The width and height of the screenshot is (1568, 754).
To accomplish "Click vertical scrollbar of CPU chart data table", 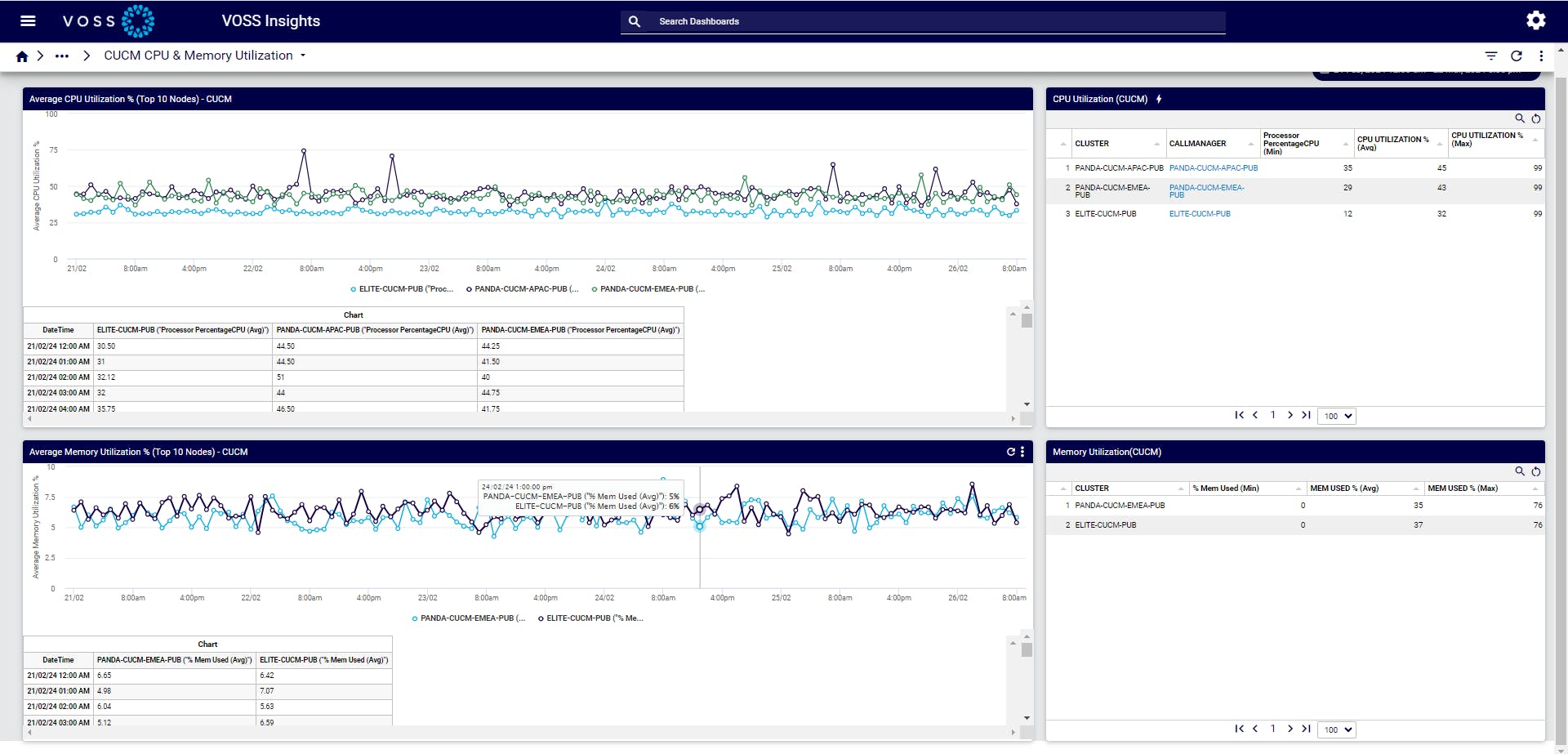I will click(x=1027, y=321).
